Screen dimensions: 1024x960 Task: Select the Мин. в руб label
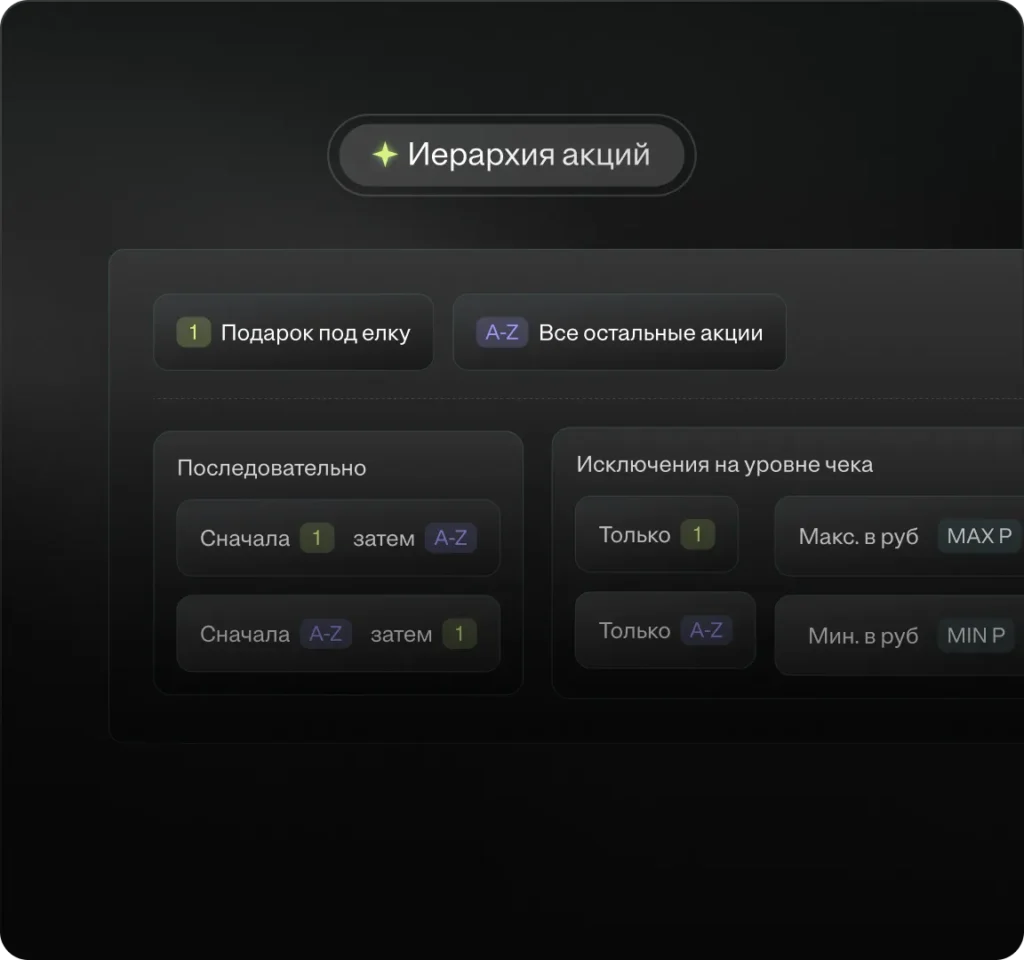(x=863, y=636)
